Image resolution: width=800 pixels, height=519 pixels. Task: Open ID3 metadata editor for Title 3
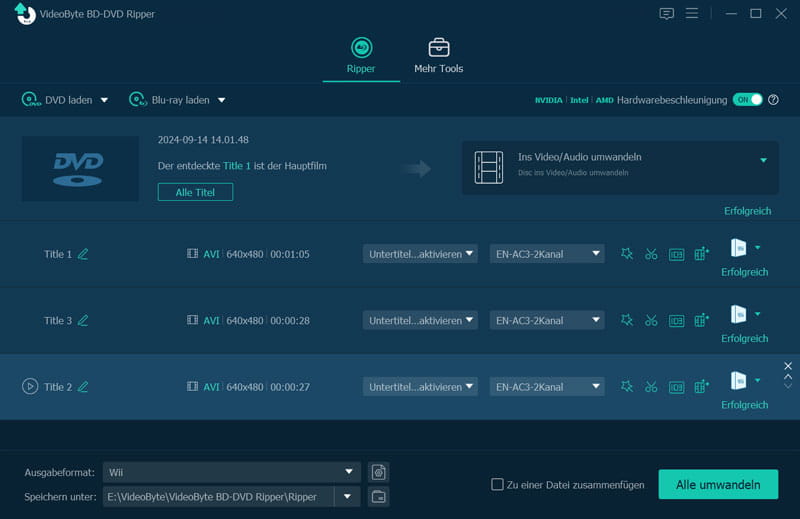point(677,320)
